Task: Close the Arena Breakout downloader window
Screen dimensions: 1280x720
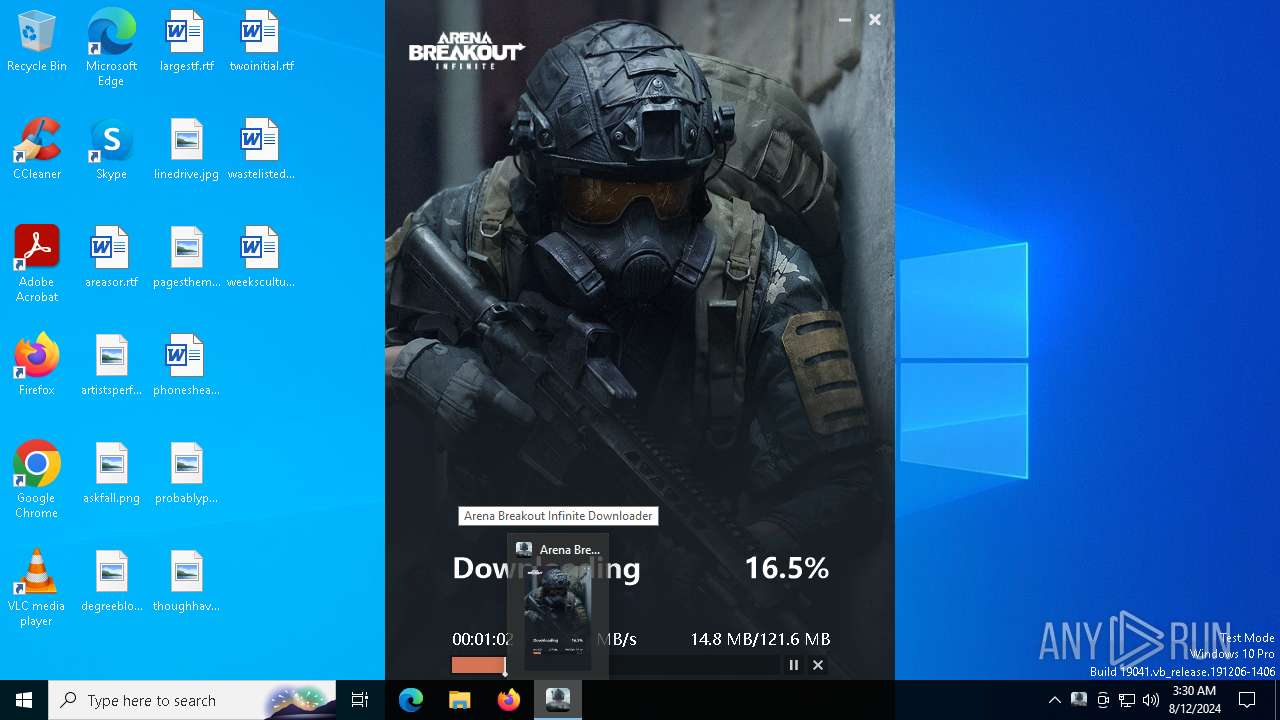Action: coord(875,20)
